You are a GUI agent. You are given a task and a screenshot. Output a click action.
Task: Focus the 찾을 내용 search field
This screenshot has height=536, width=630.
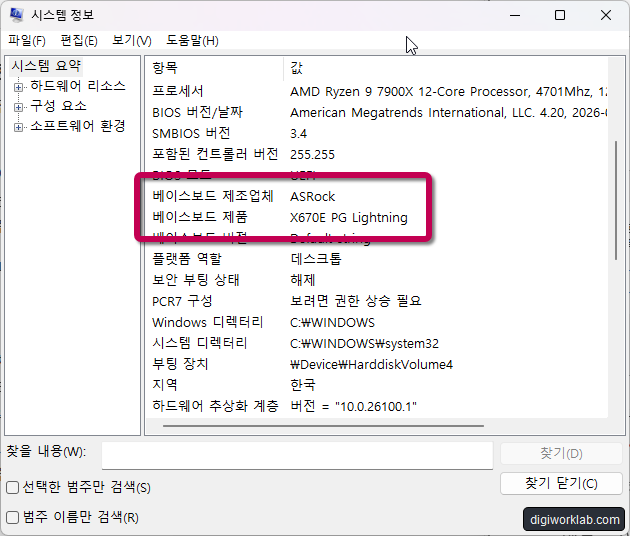click(x=297, y=455)
